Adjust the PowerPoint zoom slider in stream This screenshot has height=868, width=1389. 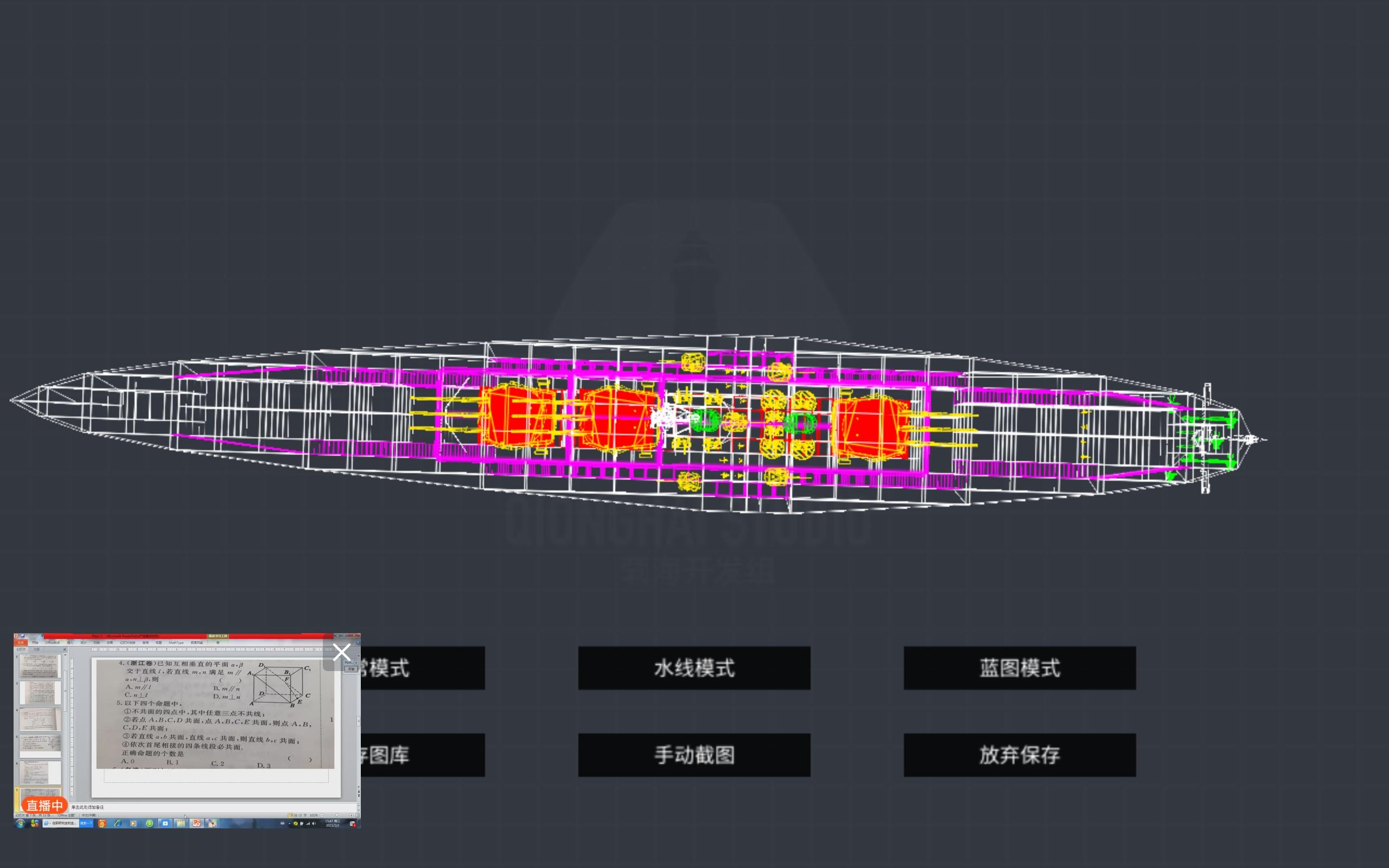[x=337, y=815]
